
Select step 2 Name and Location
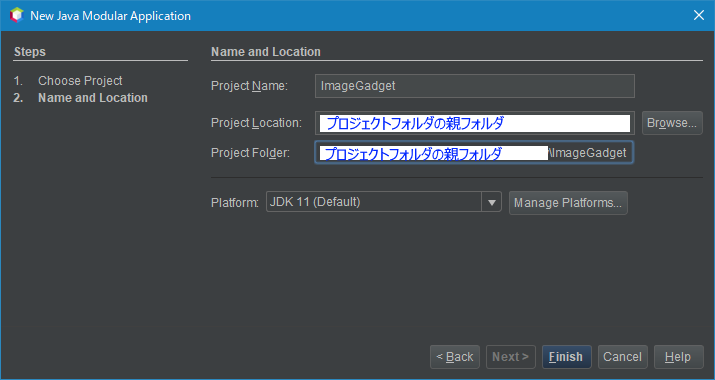93,98
